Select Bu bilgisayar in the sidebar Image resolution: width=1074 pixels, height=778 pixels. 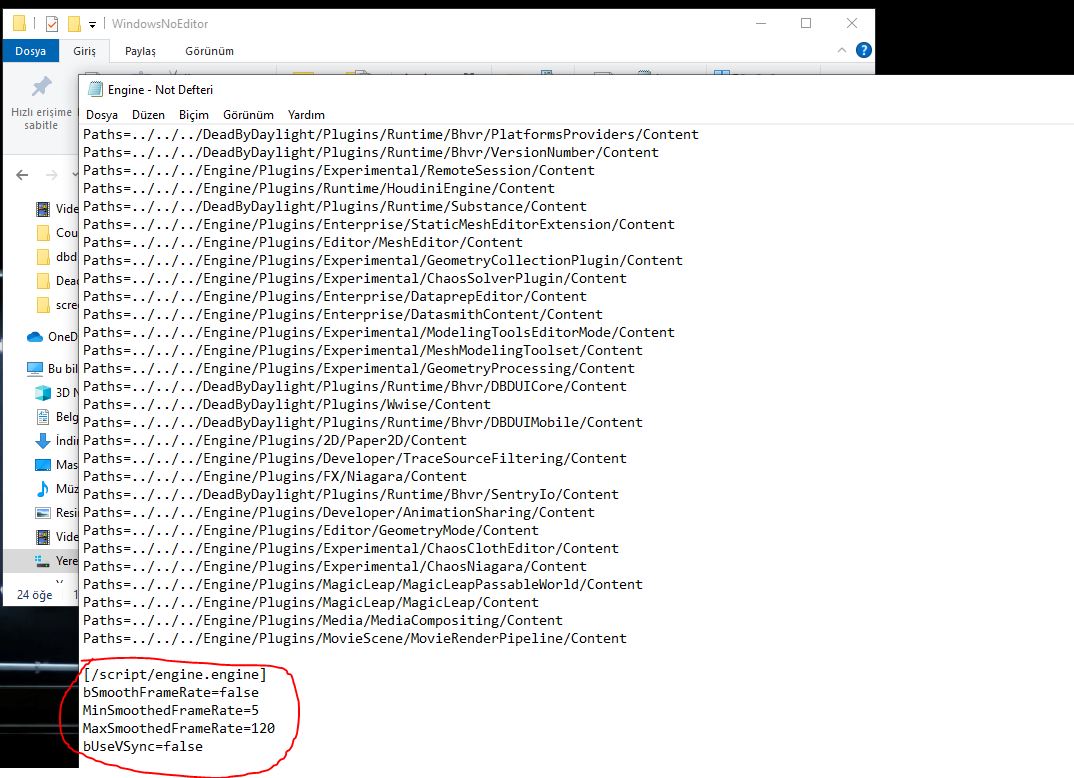click(52, 368)
